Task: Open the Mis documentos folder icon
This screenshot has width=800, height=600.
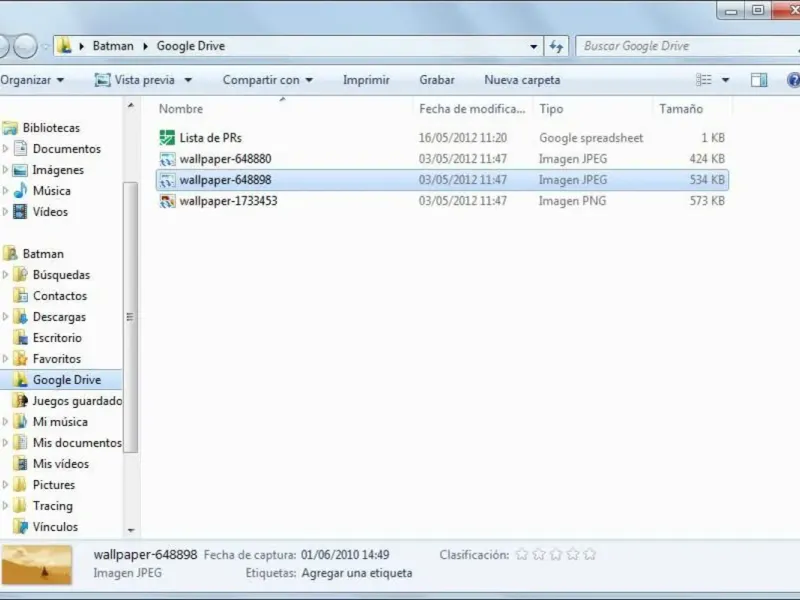Action: (x=20, y=442)
